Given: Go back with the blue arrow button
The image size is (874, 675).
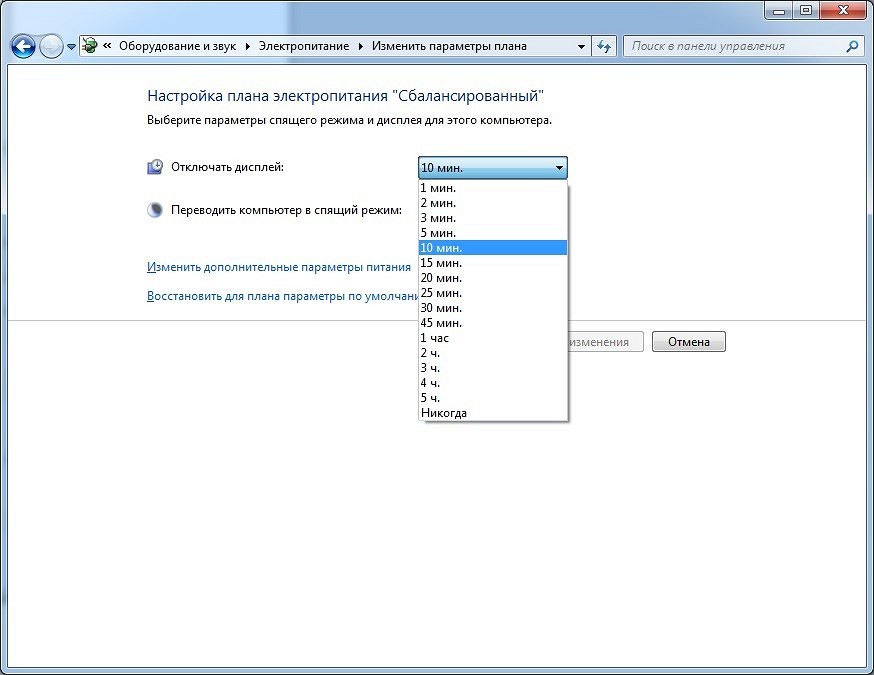Looking at the screenshot, I should [23, 46].
